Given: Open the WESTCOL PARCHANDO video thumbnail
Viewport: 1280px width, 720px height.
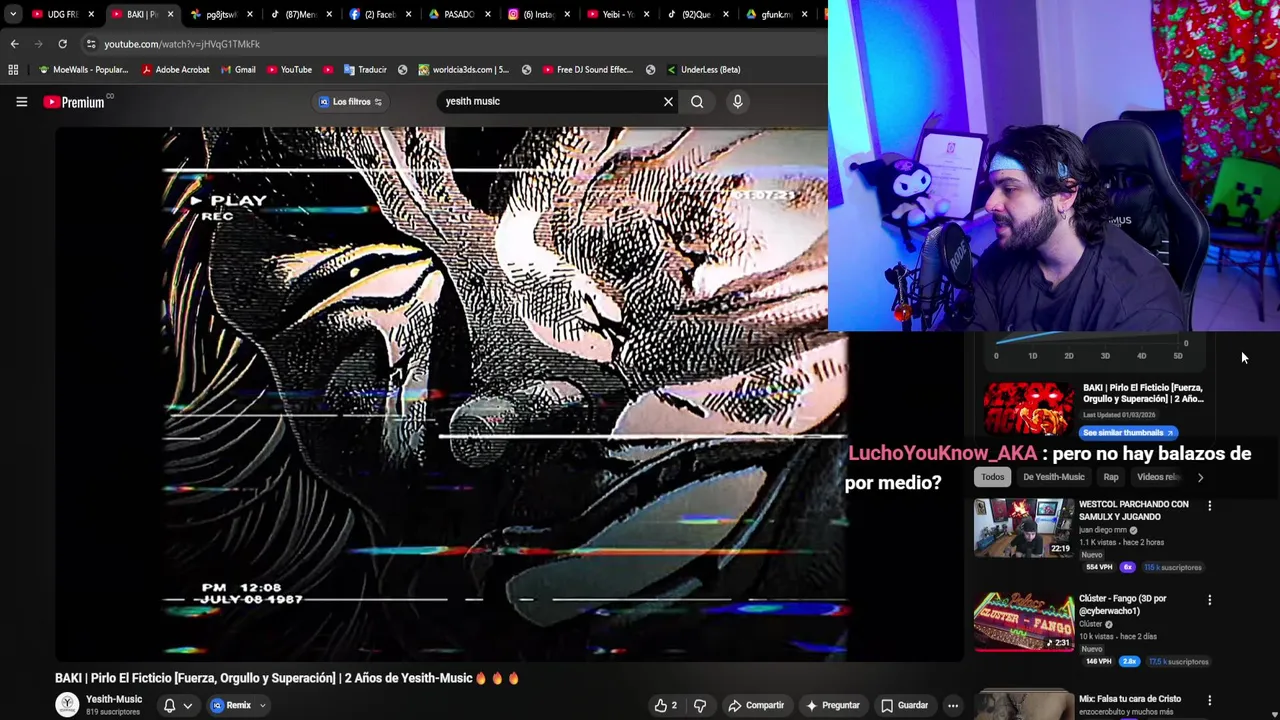Looking at the screenshot, I should pos(1023,528).
